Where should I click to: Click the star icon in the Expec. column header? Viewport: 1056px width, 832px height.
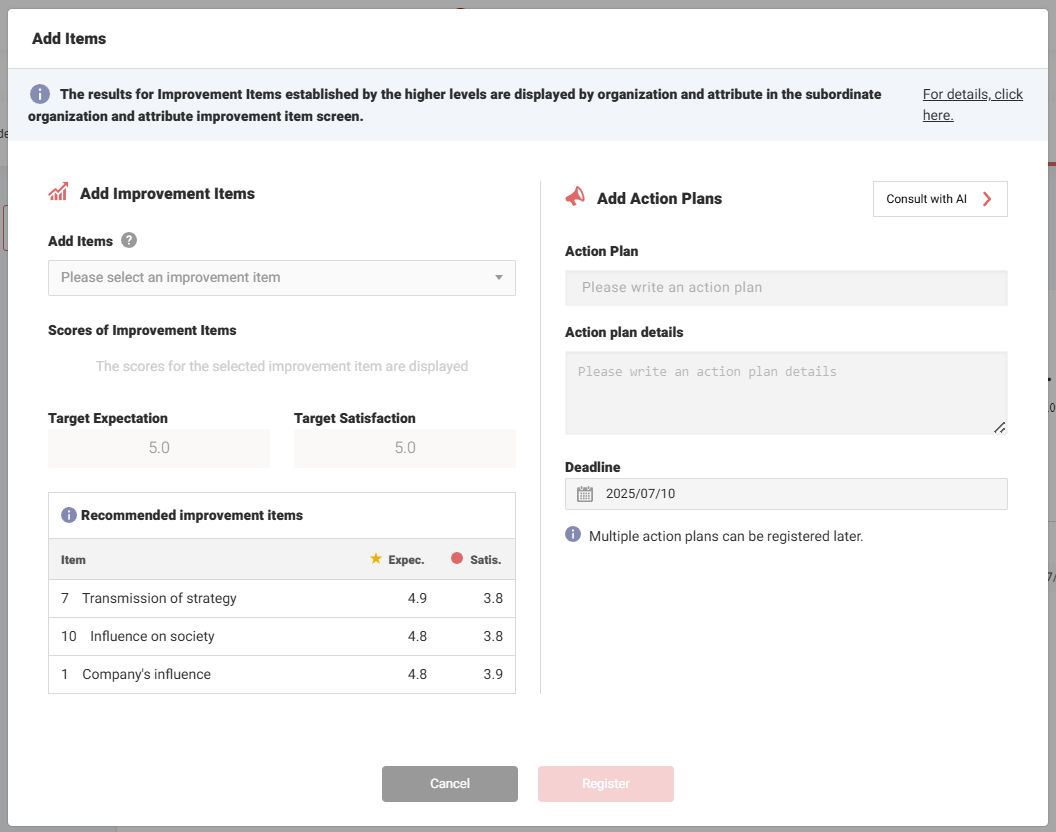(376, 559)
